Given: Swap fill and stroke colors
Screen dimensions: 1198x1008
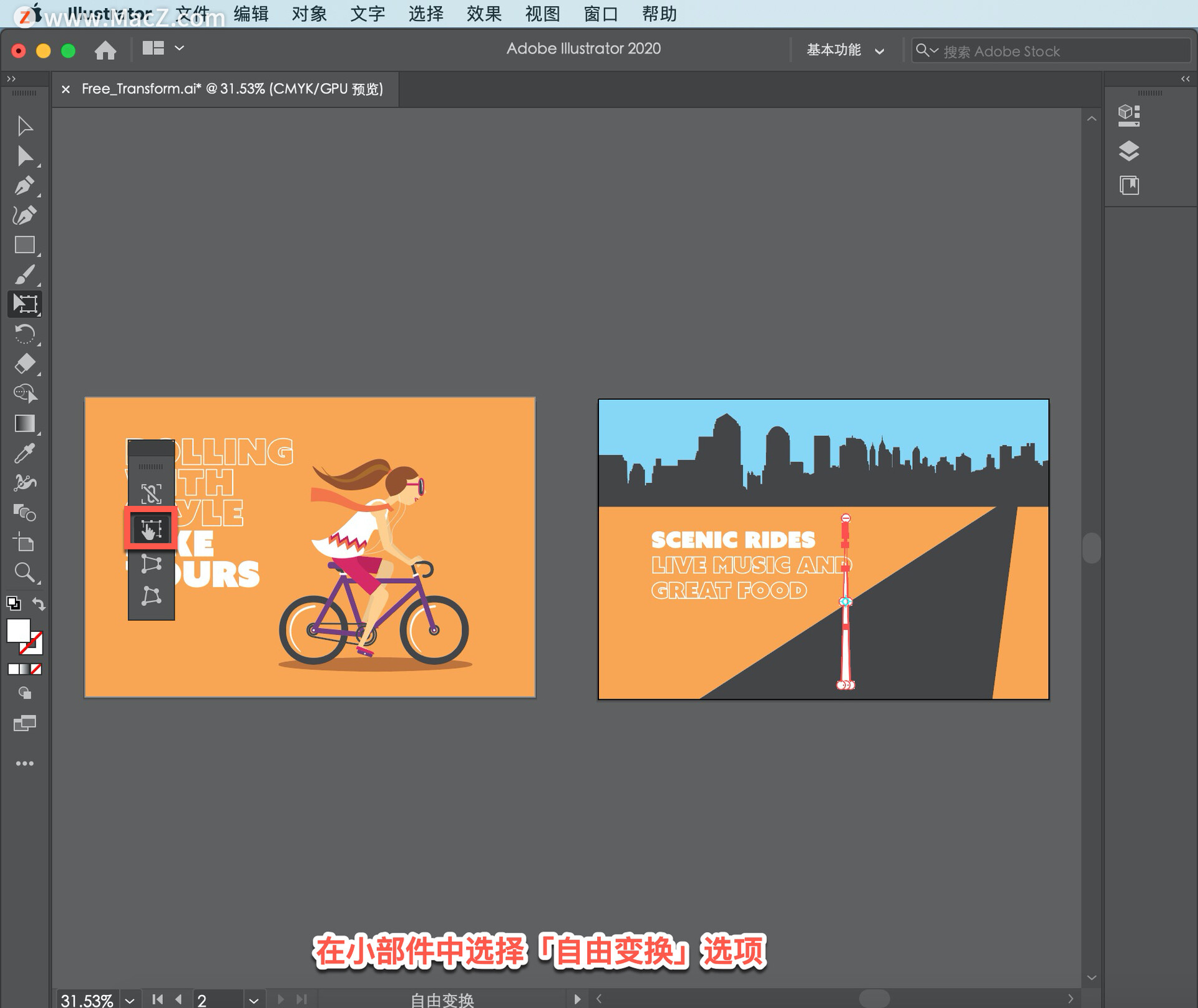Looking at the screenshot, I should tap(39, 603).
